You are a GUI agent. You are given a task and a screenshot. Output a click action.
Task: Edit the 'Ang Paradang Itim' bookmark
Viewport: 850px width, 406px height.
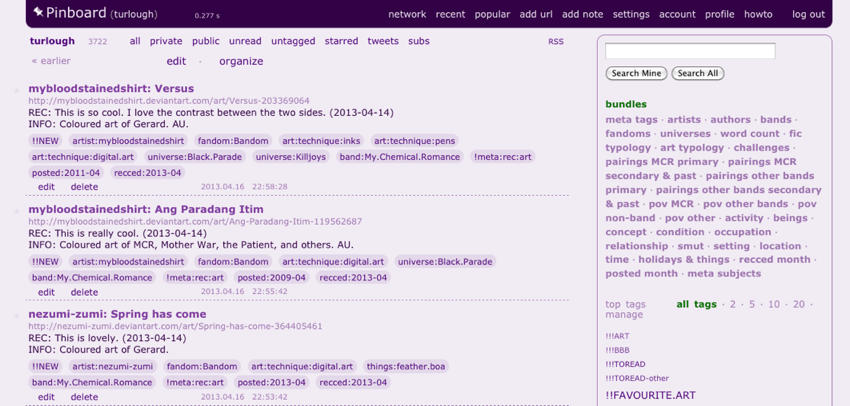tap(46, 292)
